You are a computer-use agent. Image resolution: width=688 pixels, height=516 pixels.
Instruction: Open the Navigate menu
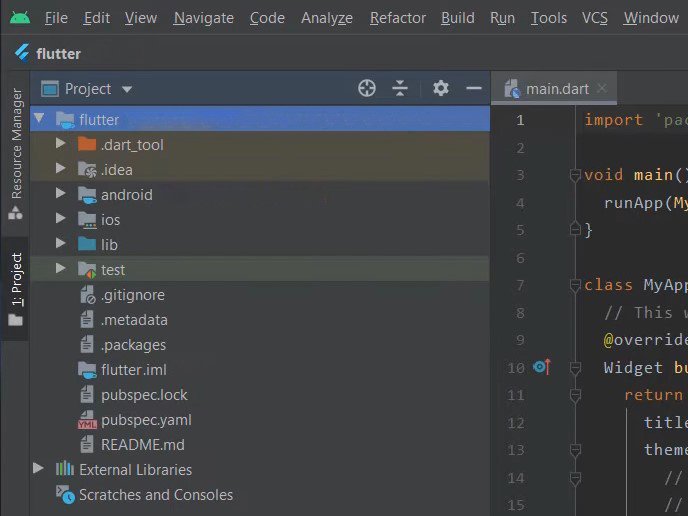(204, 18)
